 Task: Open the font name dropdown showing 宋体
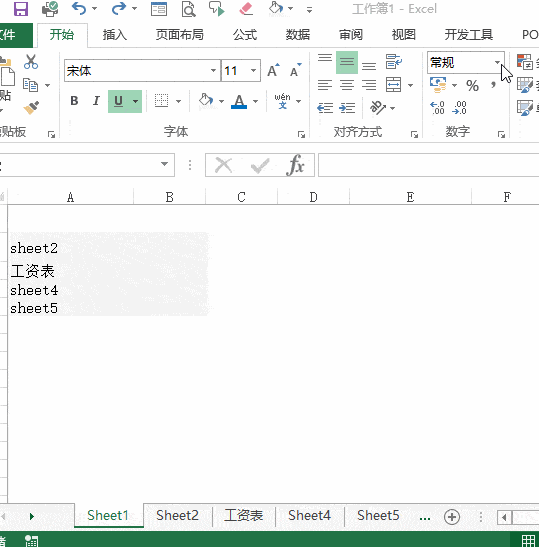213,70
